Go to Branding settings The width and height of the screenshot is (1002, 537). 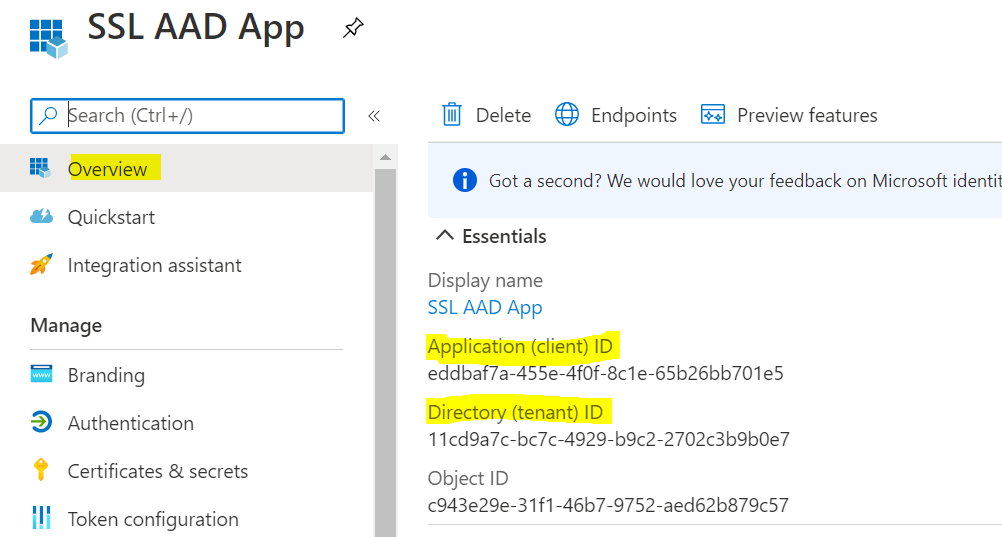coord(187,375)
